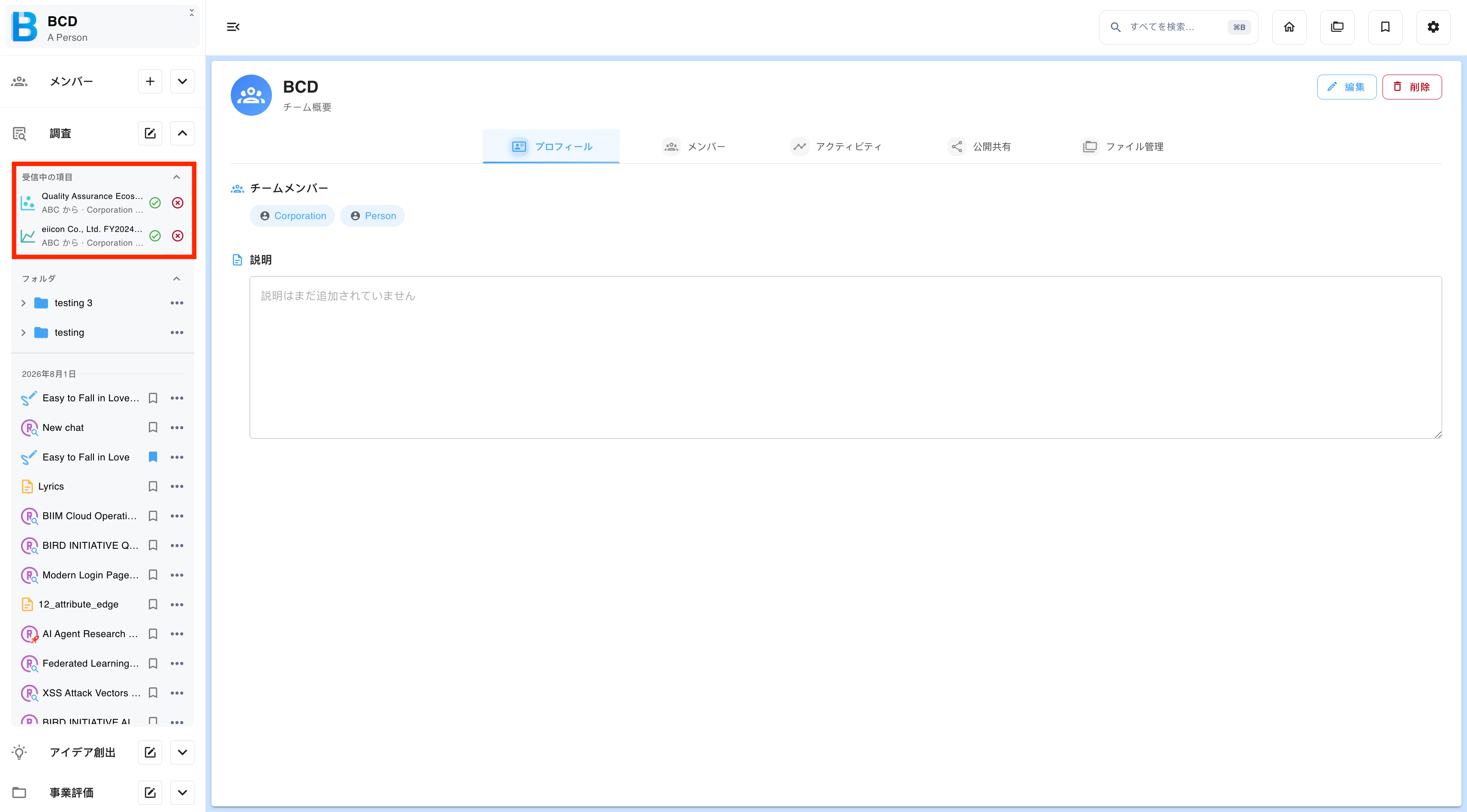Switch to the メンバー tab
The height and width of the screenshot is (812, 1467).
(694, 146)
